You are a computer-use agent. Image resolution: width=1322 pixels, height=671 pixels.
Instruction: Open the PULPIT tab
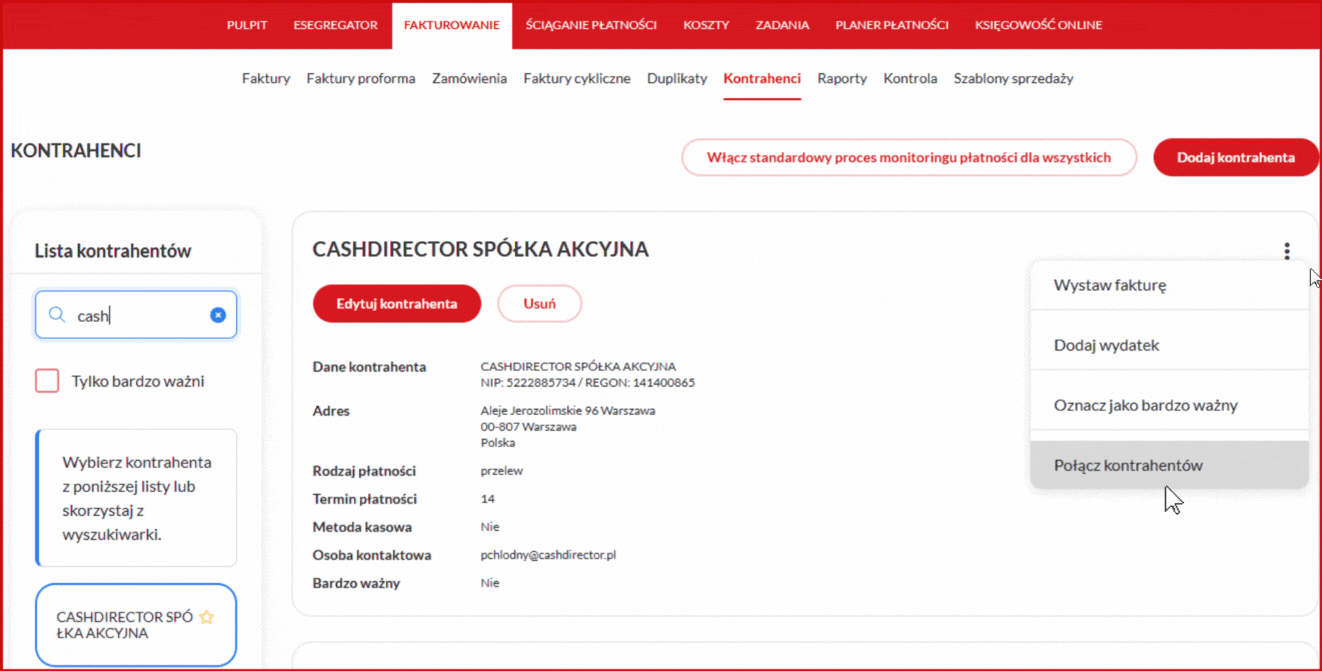[247, 25]
